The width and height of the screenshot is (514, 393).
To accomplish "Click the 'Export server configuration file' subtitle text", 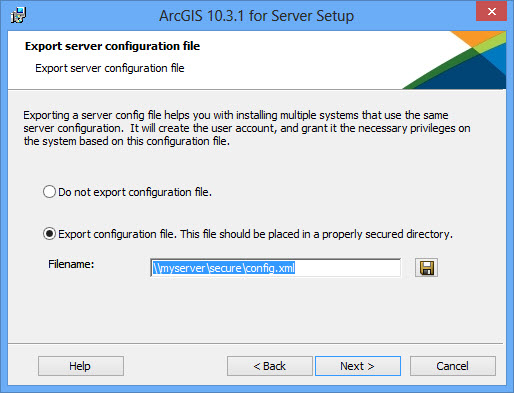I will [x=110, y=68].
